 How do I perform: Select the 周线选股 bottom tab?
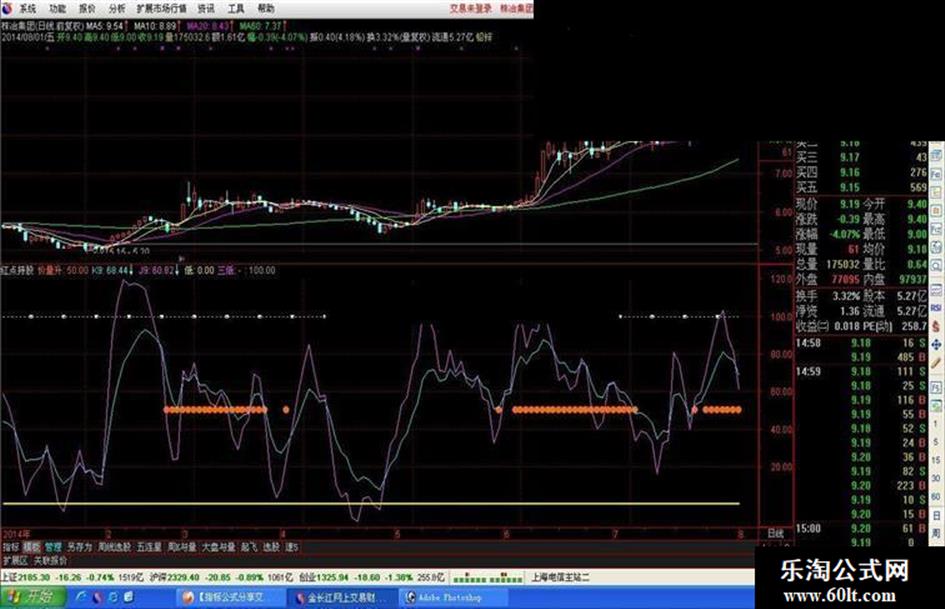[115, 547]
